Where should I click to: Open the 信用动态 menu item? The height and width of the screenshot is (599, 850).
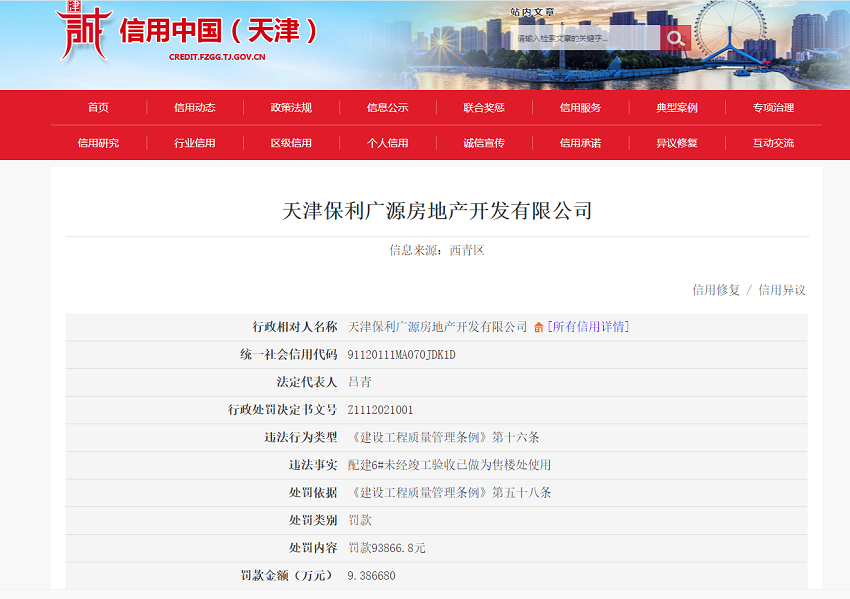tap(195, 108)
